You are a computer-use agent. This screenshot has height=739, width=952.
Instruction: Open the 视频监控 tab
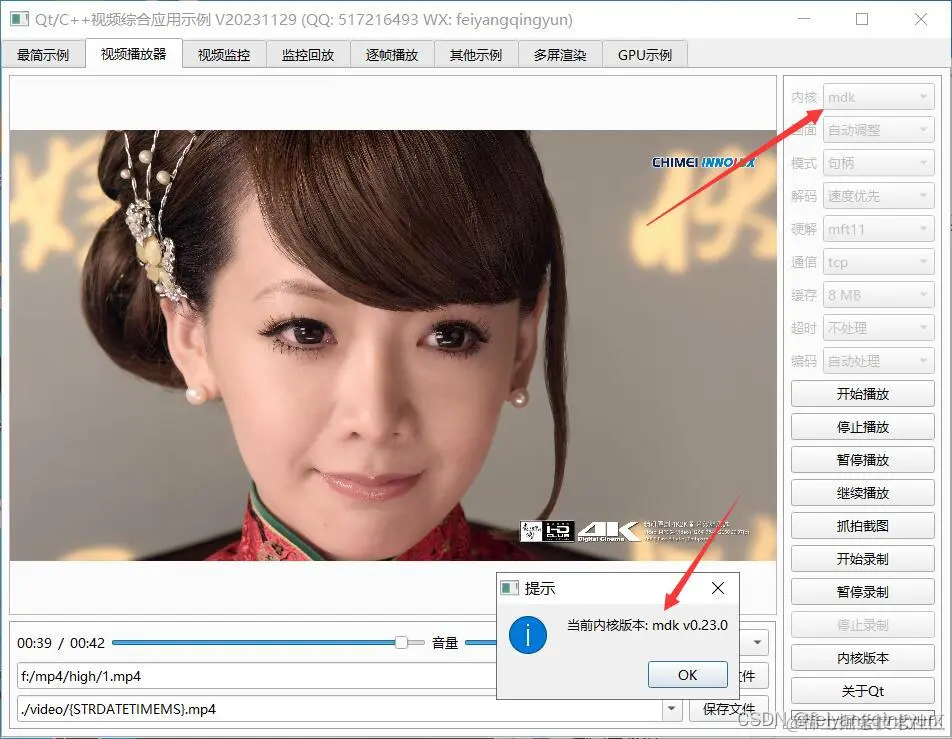[x=224, y=55]
